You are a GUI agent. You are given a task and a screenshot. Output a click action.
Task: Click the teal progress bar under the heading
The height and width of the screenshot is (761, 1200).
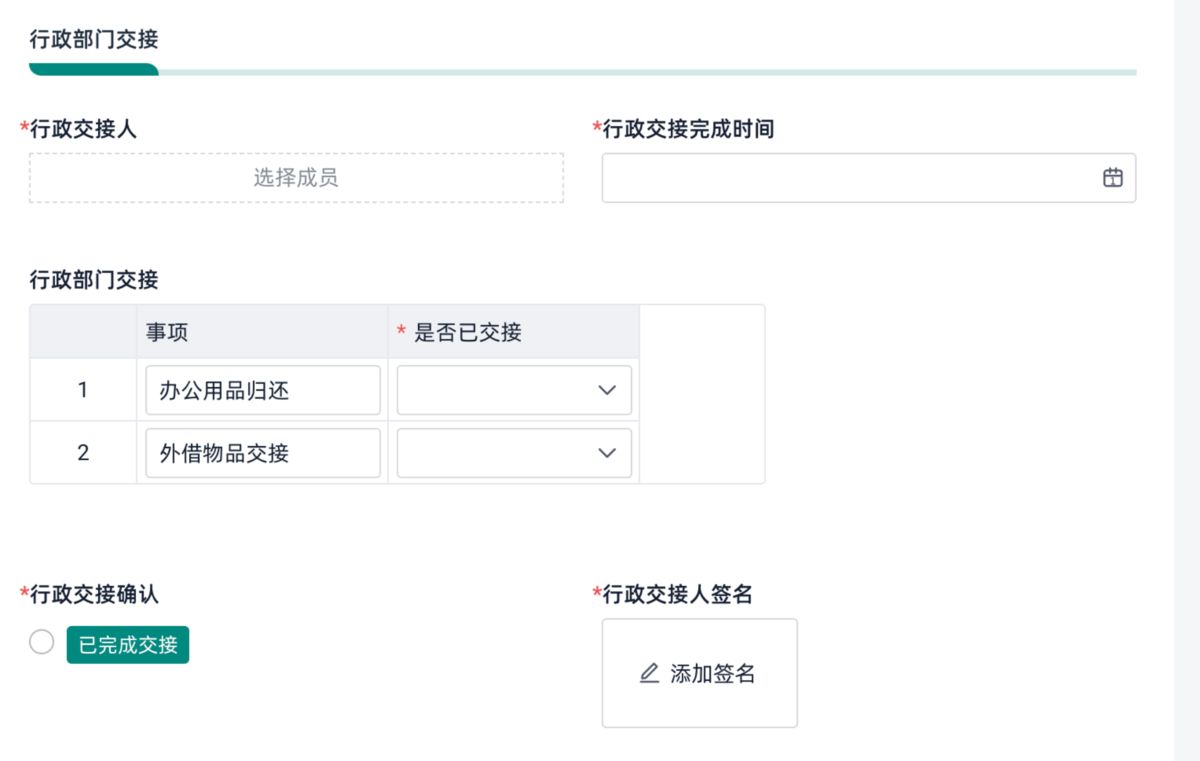[94, 70]
